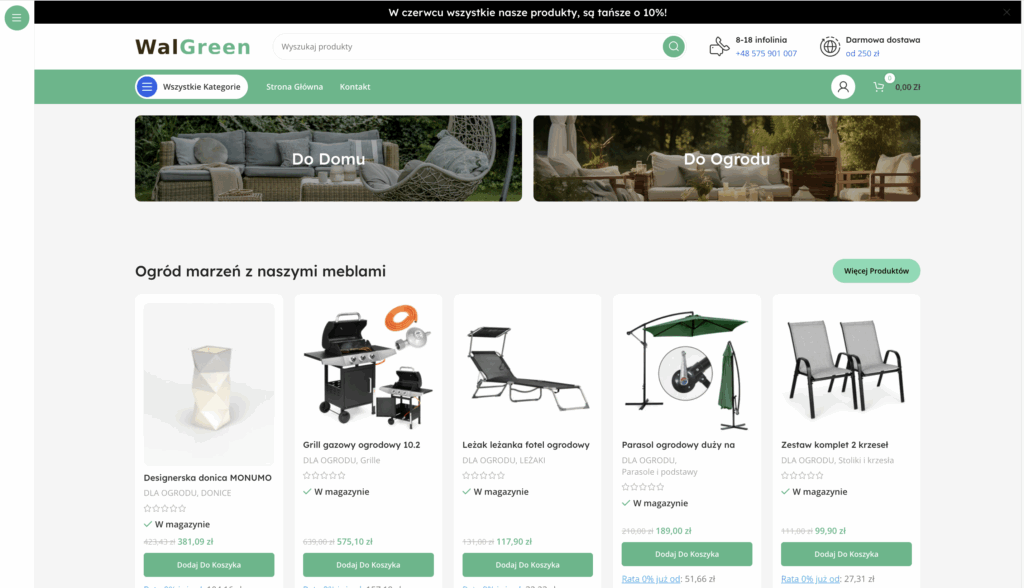1024x588 pixels.
Task: Open the Kontakt page
Action: (x=355, y=87)
